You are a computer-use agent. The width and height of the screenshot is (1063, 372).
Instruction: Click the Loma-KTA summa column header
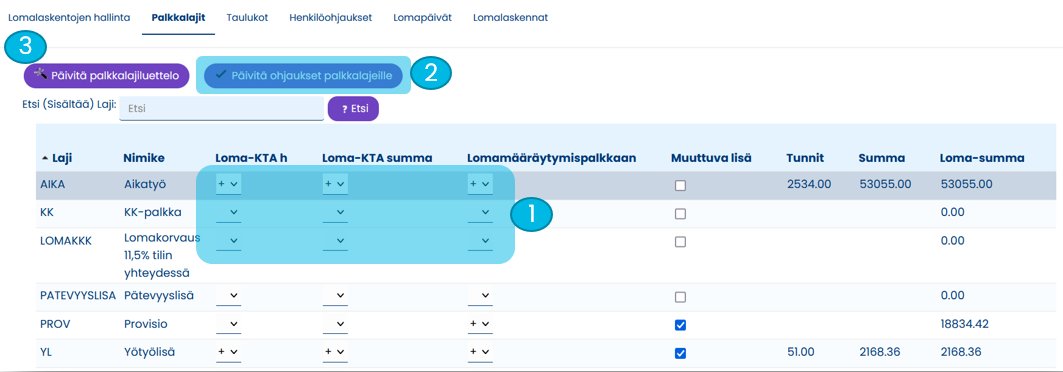(377, 158)
